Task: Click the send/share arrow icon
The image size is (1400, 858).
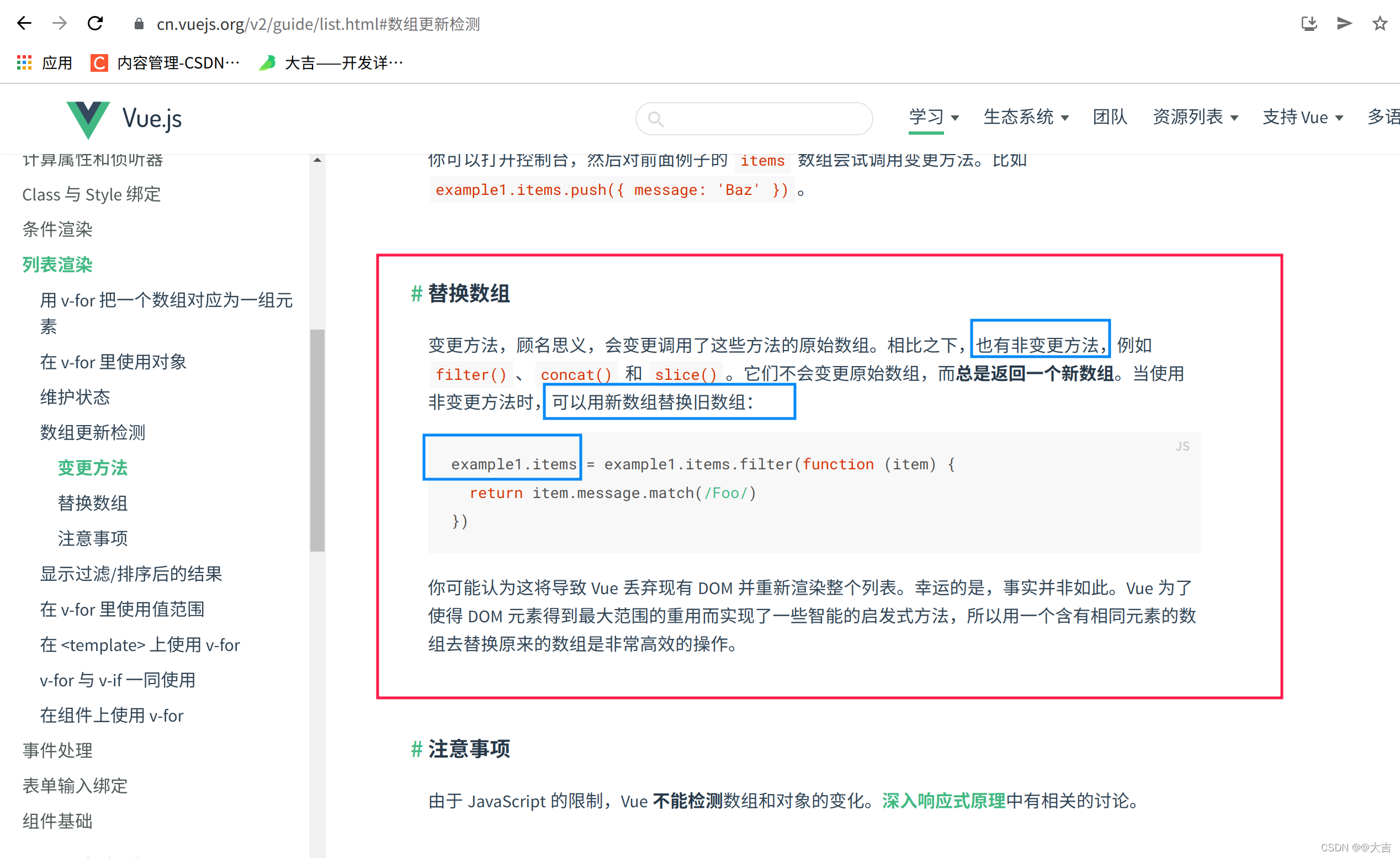Action: pyautogui.click(x=1344, y=23)
